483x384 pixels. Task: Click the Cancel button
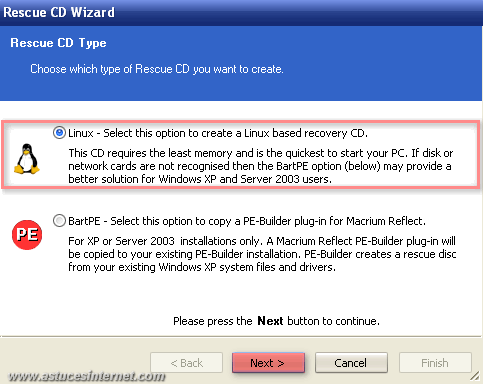[351, 363]
